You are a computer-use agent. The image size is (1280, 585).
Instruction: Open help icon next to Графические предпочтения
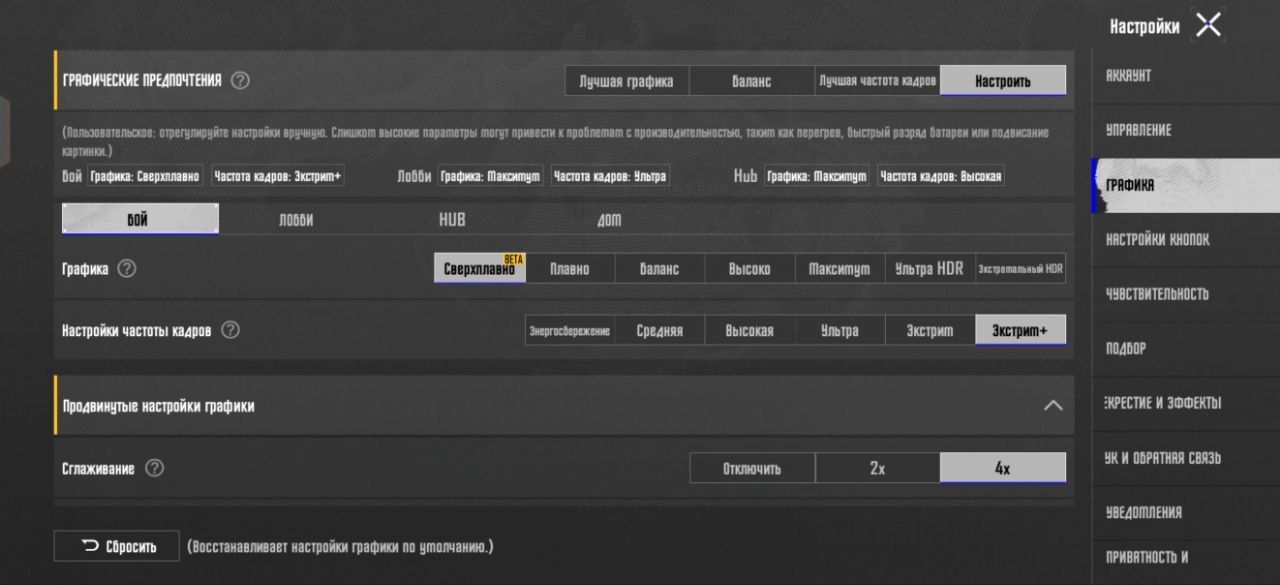(x=240, y=81)
